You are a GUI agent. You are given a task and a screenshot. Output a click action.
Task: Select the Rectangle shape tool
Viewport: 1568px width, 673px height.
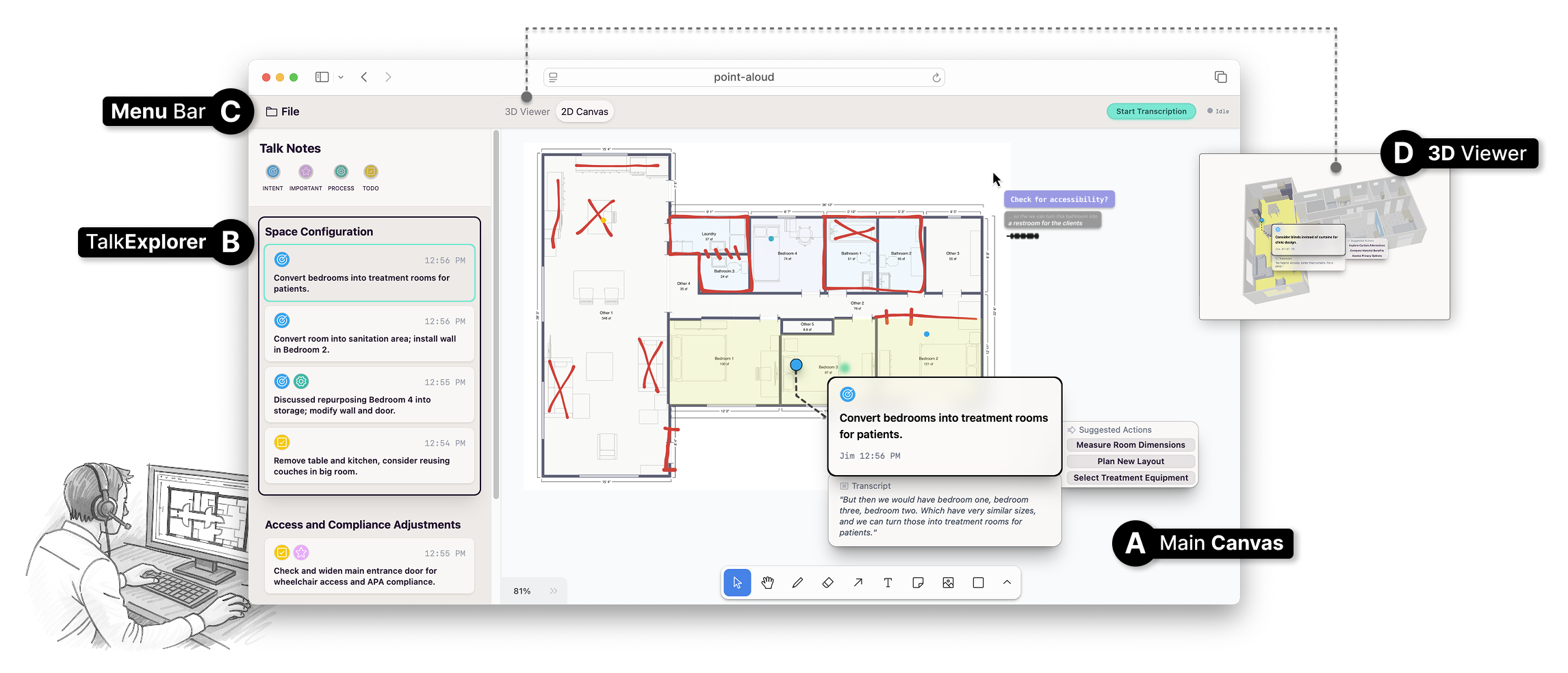point(978,583)
